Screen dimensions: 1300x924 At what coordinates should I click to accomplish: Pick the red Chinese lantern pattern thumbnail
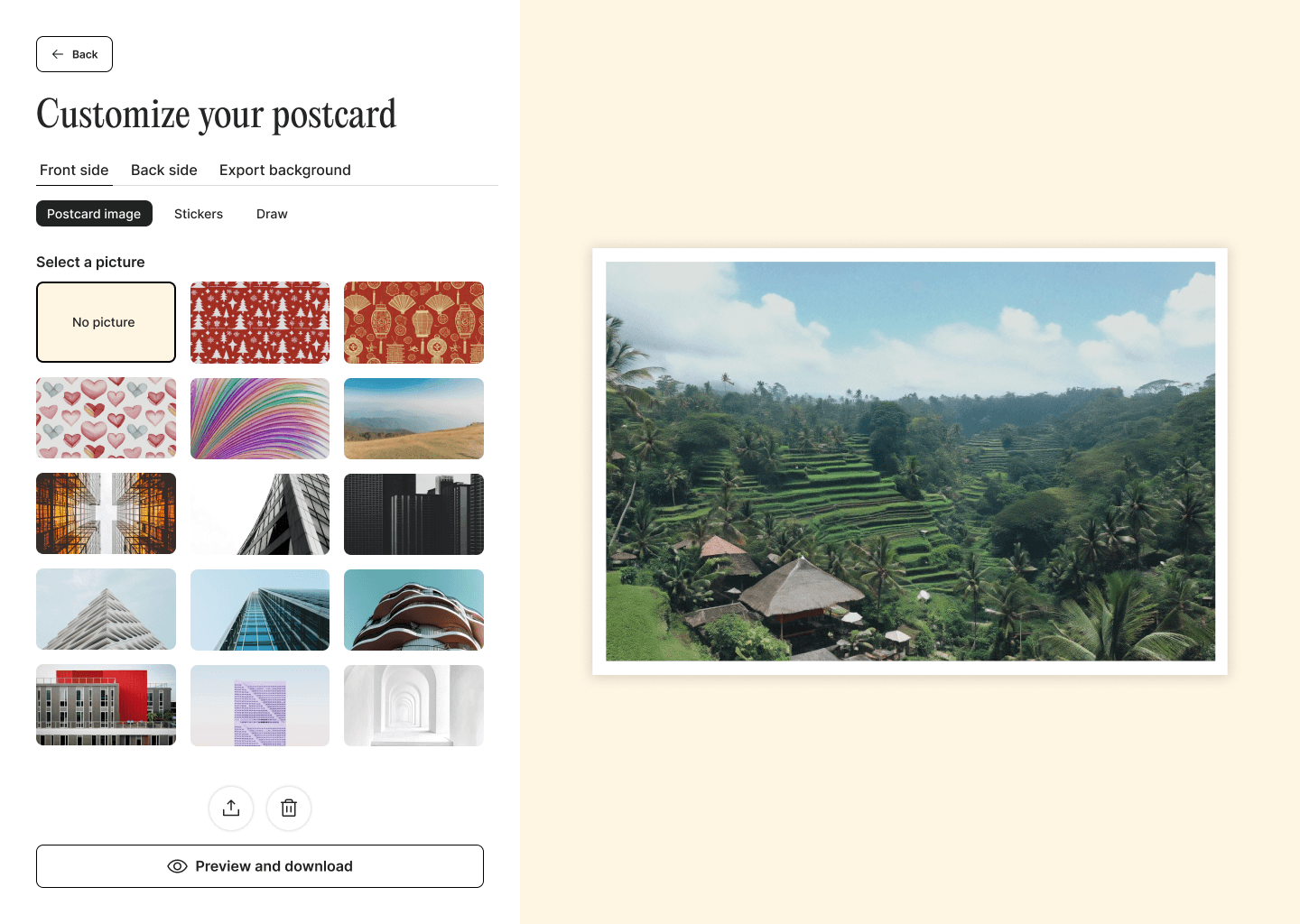pos(413,322)
